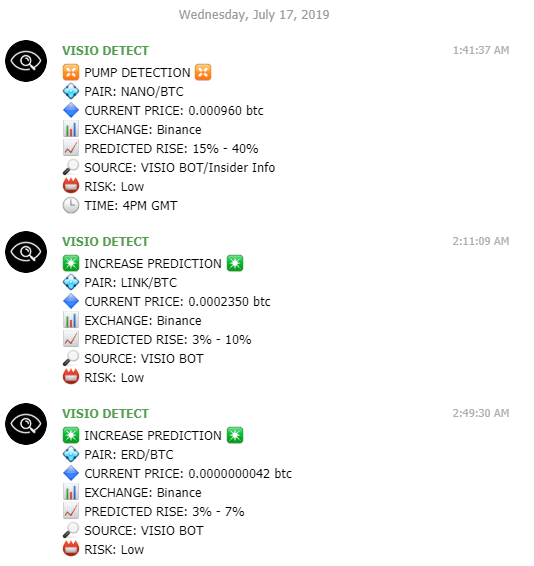Click the 1:41:37 AM timestamp
The width and height of the screenshot is (534, 566).
(481, 50)
